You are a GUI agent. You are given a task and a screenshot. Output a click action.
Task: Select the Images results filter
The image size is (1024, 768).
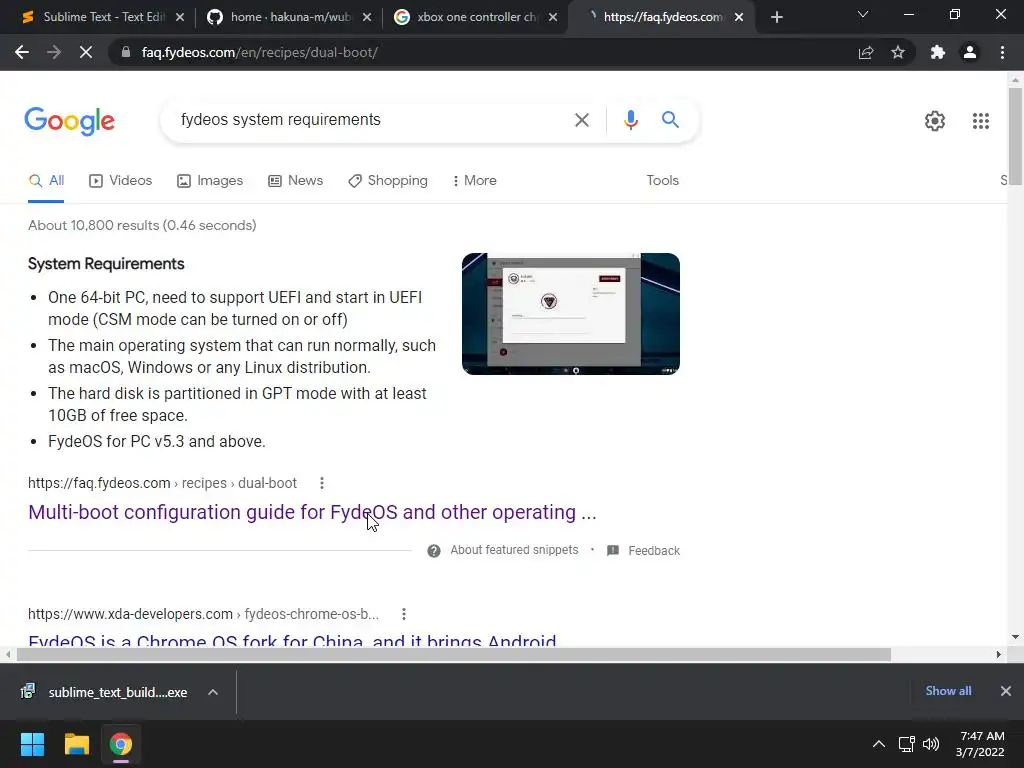(210, 181)
